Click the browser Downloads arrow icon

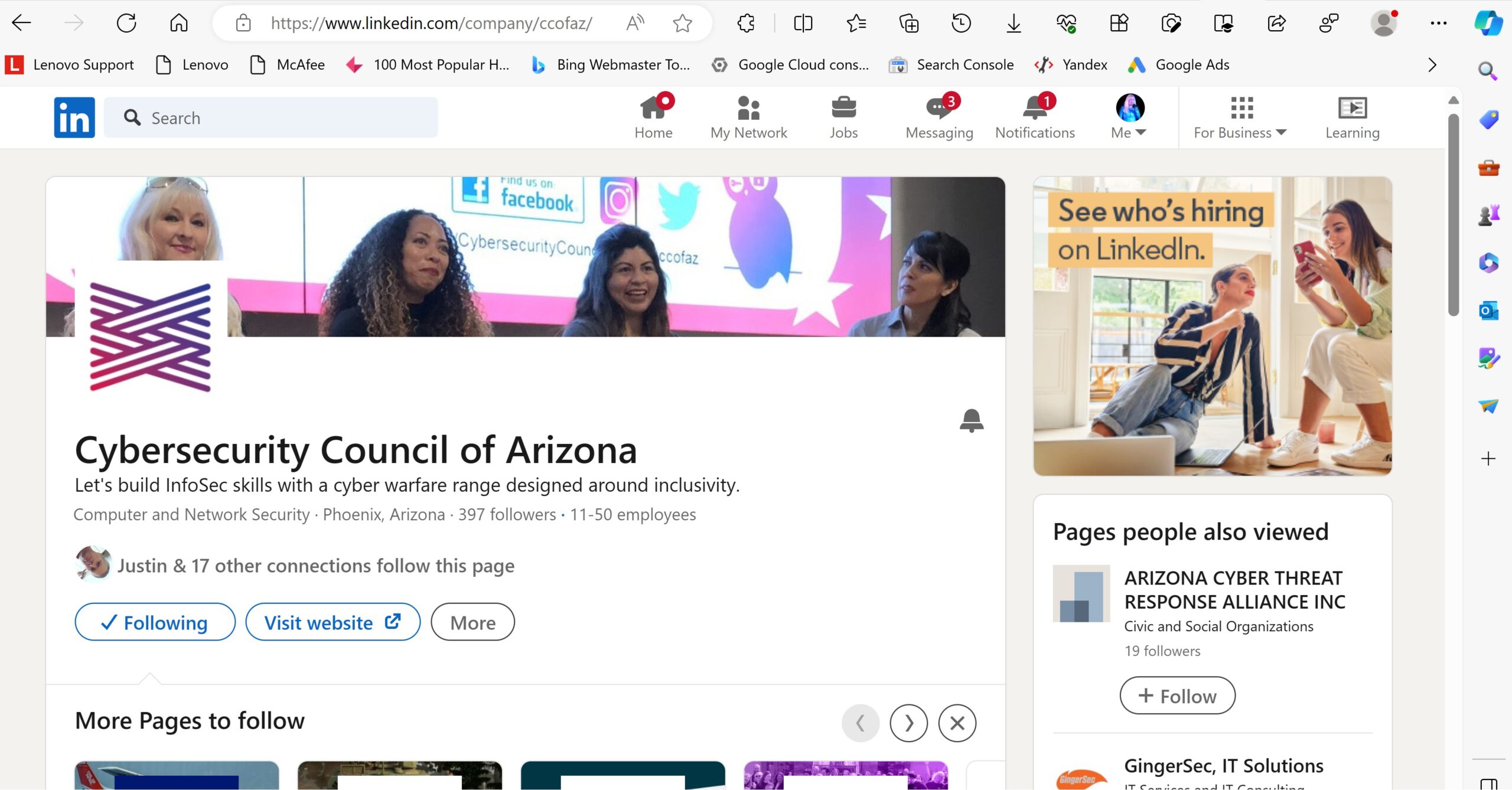coord(1014,24)
